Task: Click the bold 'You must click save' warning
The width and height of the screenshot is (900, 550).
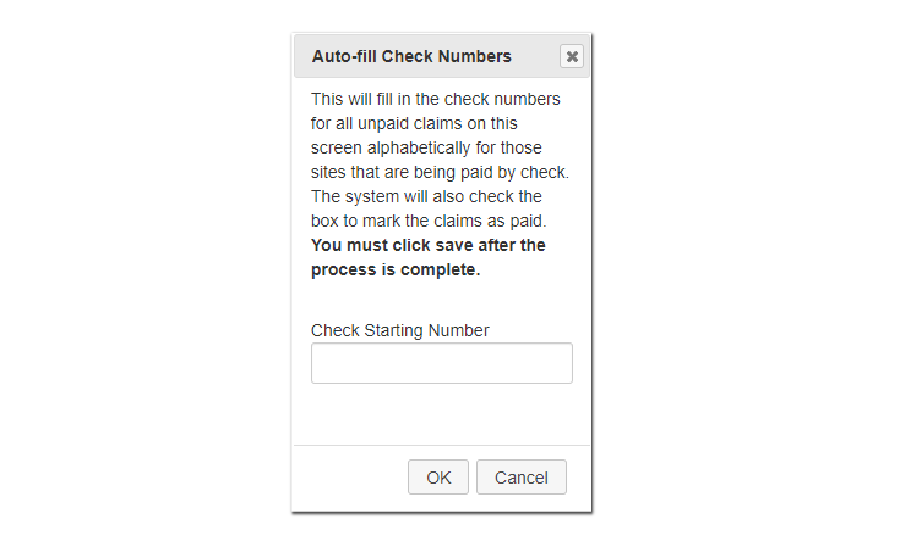Action: (428, 245)
